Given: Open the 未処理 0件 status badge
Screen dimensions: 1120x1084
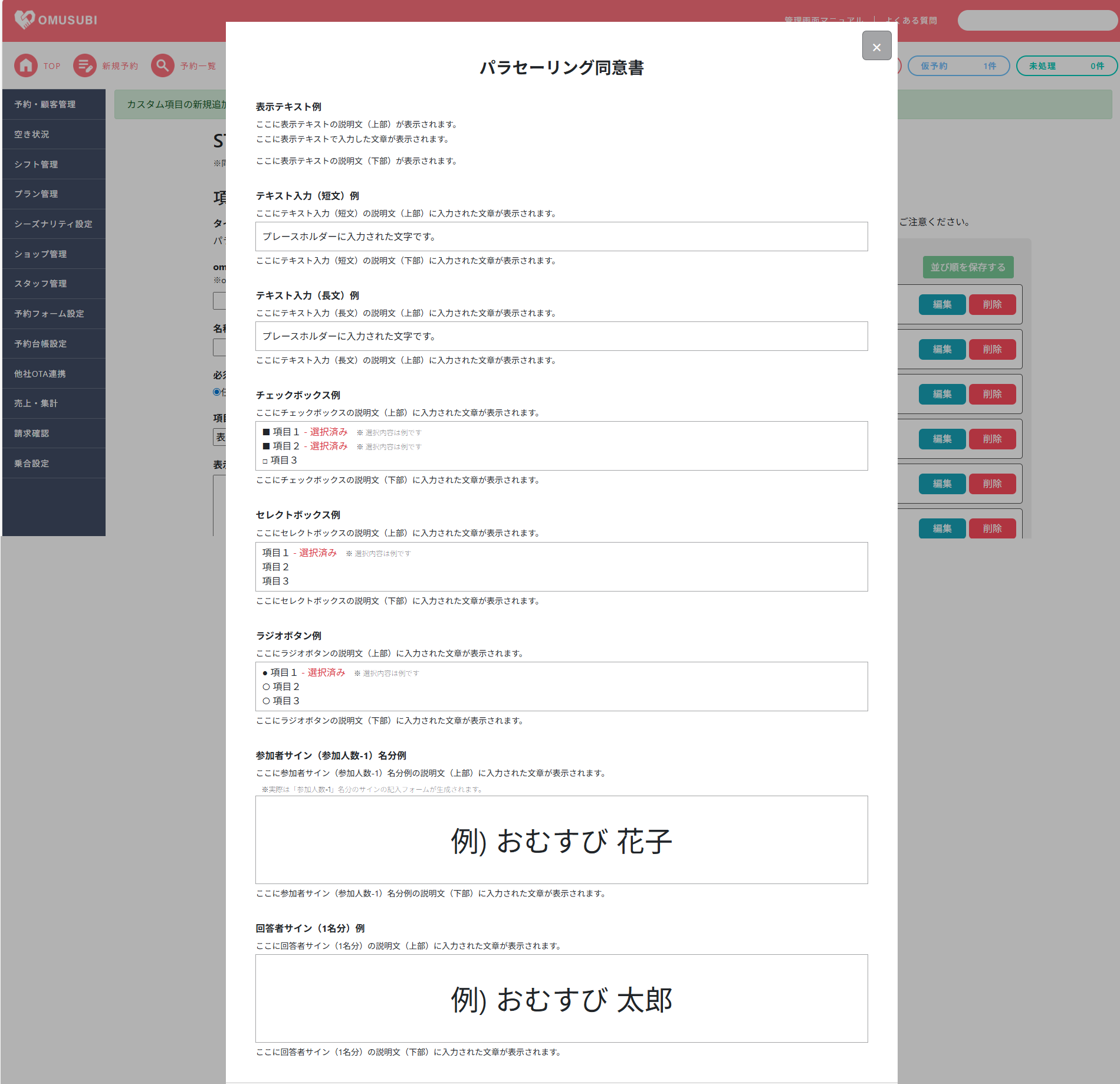Looking at the screenshot, I should (1066, 66).
